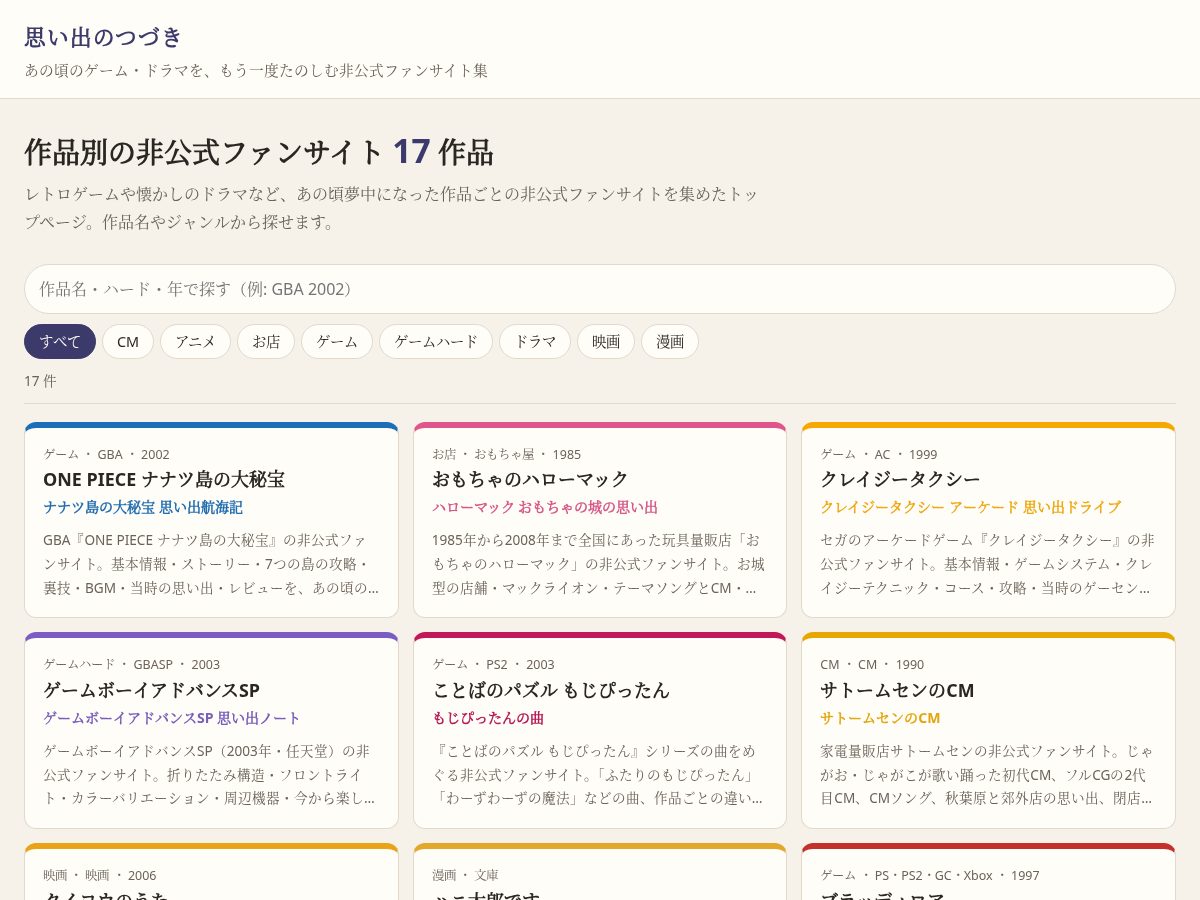Open ONE PIECE ナナツ島の大秘宝 card title
This screenshot has width=1200, height=900.
[x=164, y=479]
